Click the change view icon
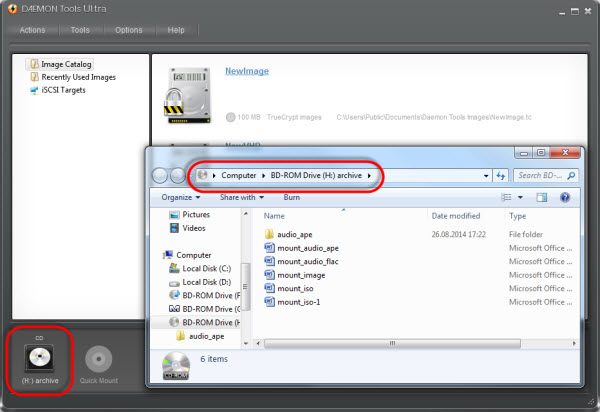The height and width of the screenshot is (412, 600). [x=506, y=197]
